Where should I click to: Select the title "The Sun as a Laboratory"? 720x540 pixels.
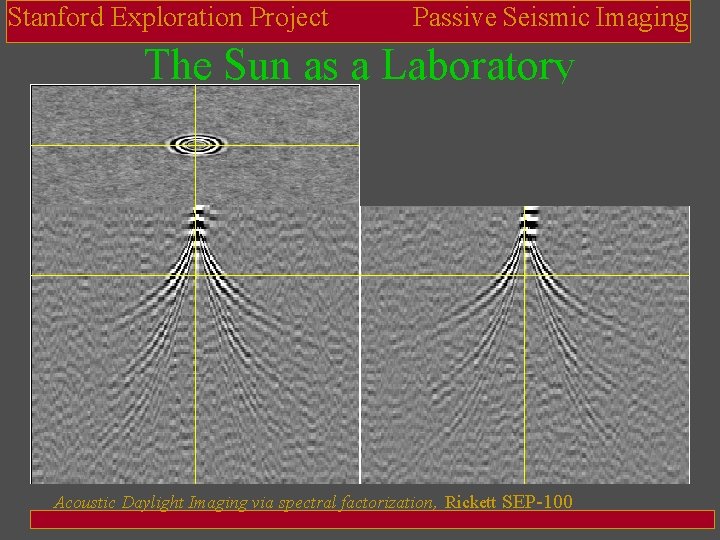coord(360,65)
